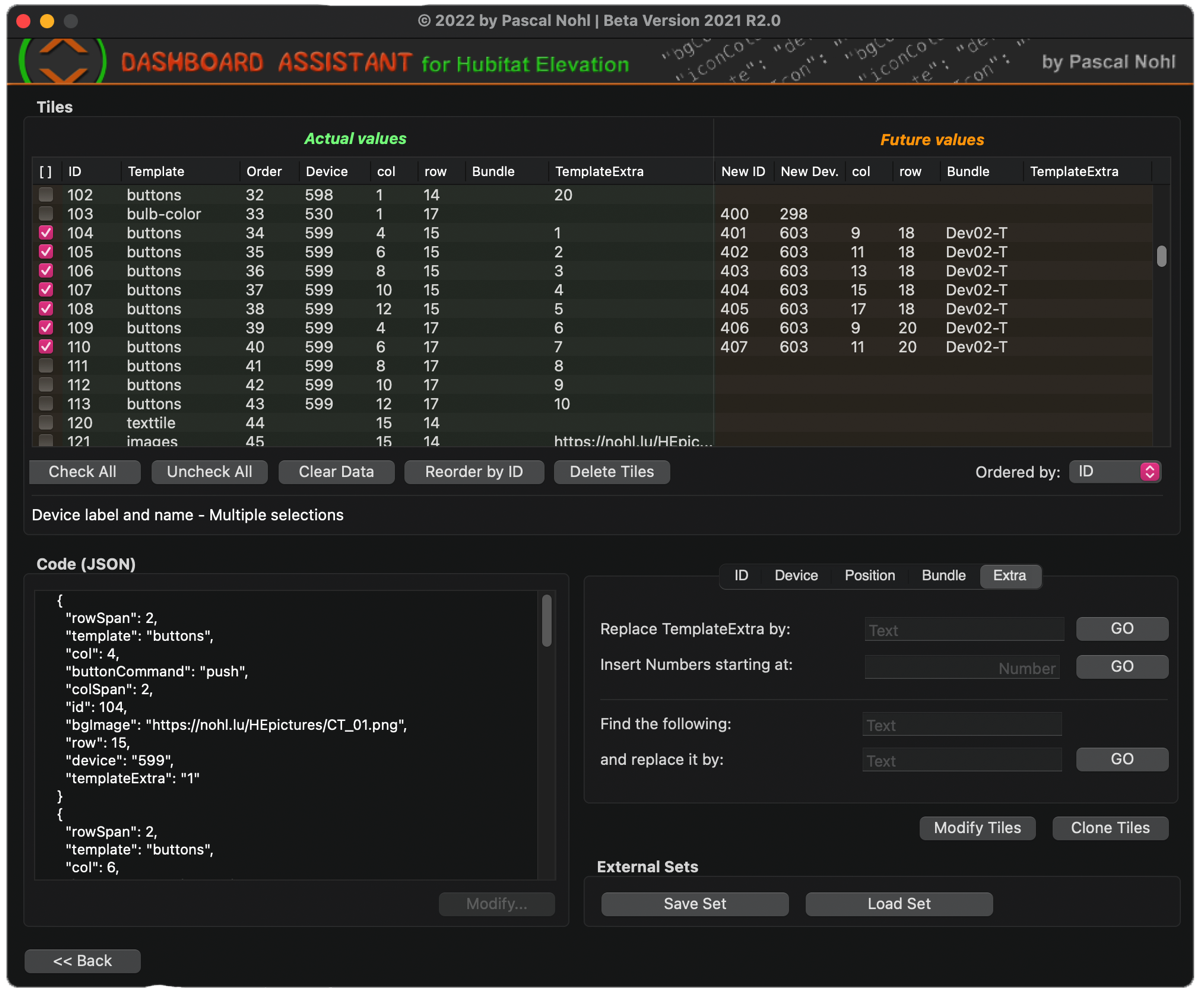Click GO next to Replace TemplateExtra by
Screen dimensions: 1200x992
pos(1122,629)
